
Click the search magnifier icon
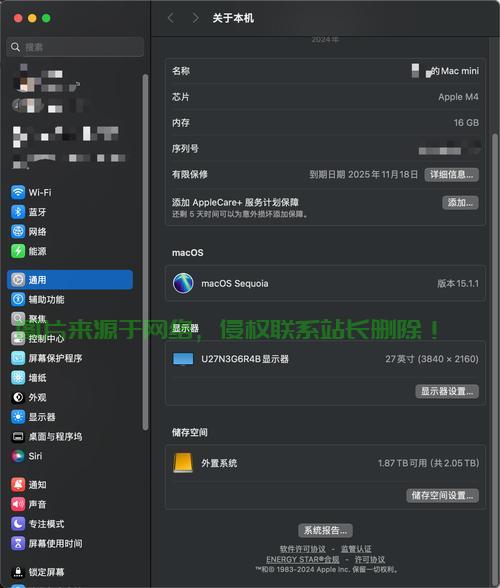point(15,47)
